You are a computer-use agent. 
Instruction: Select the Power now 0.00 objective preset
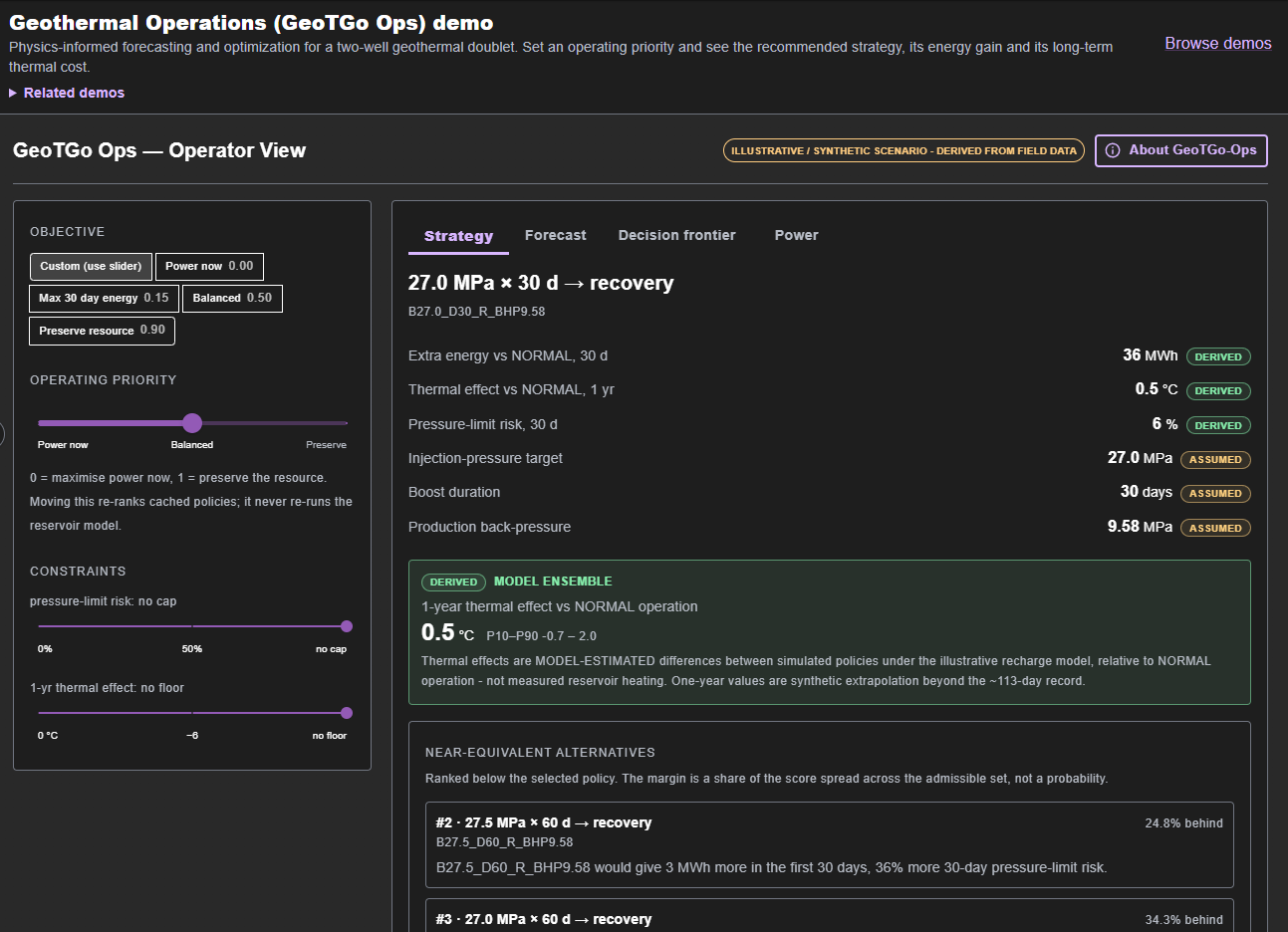[209, 266]
